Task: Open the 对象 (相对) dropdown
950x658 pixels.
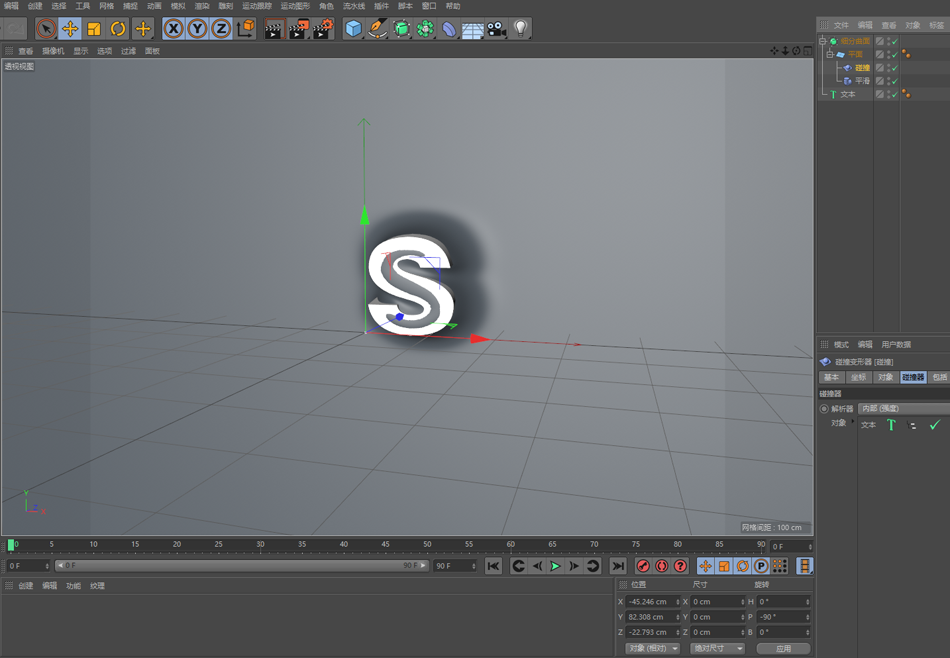Action: [x=652, y=648]
